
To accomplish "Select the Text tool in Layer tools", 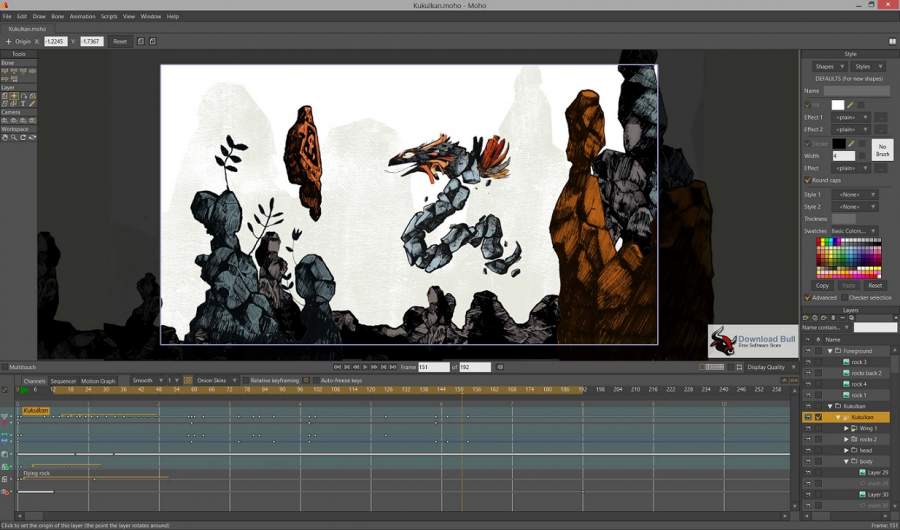I will pos(23,104).
